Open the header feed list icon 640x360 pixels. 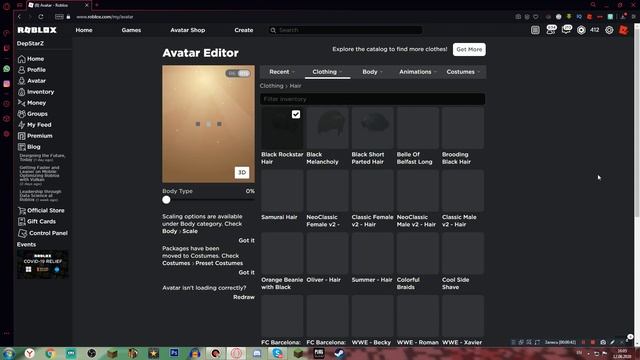click(x=535, y=30)
